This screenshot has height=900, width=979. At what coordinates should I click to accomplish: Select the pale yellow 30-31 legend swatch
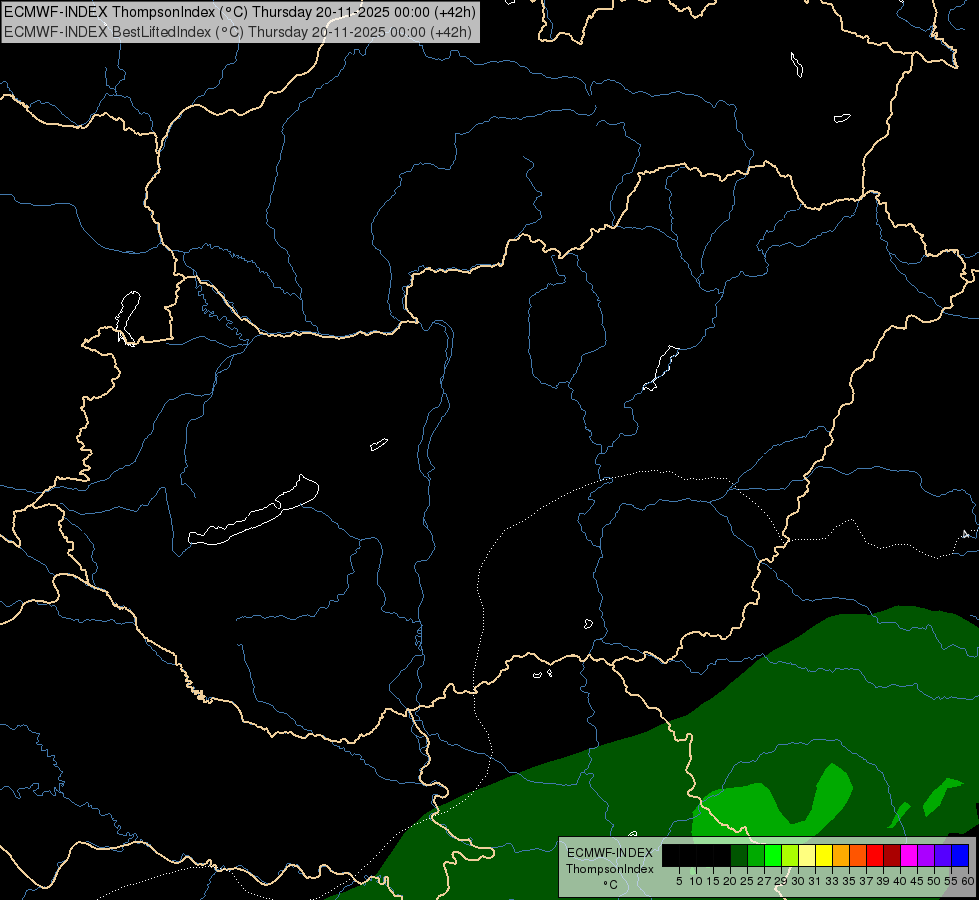[807, 855]
